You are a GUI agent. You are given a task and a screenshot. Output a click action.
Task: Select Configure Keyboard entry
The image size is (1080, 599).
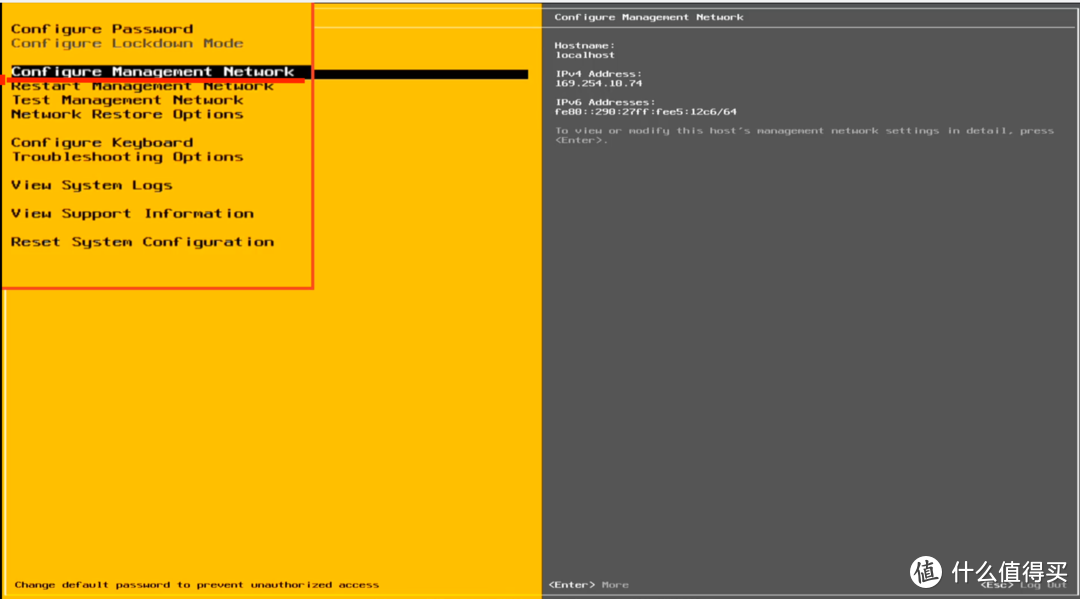coord(102,143)
